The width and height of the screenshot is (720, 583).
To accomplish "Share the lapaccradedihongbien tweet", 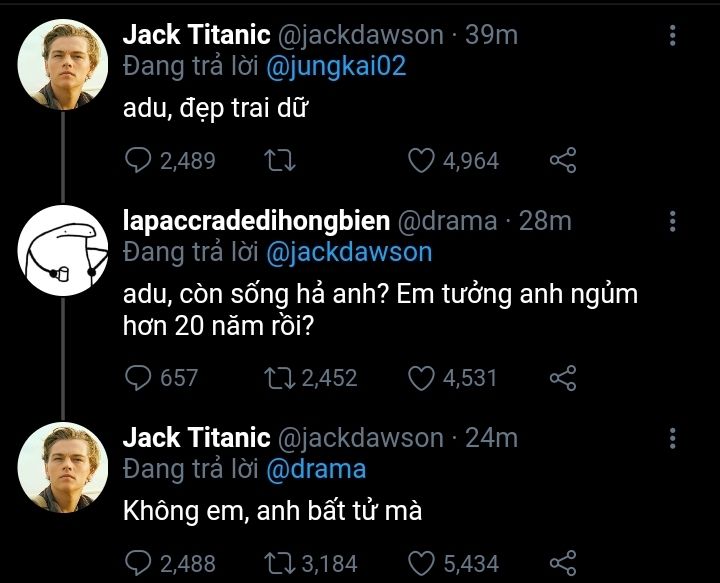I will point(563,377).
